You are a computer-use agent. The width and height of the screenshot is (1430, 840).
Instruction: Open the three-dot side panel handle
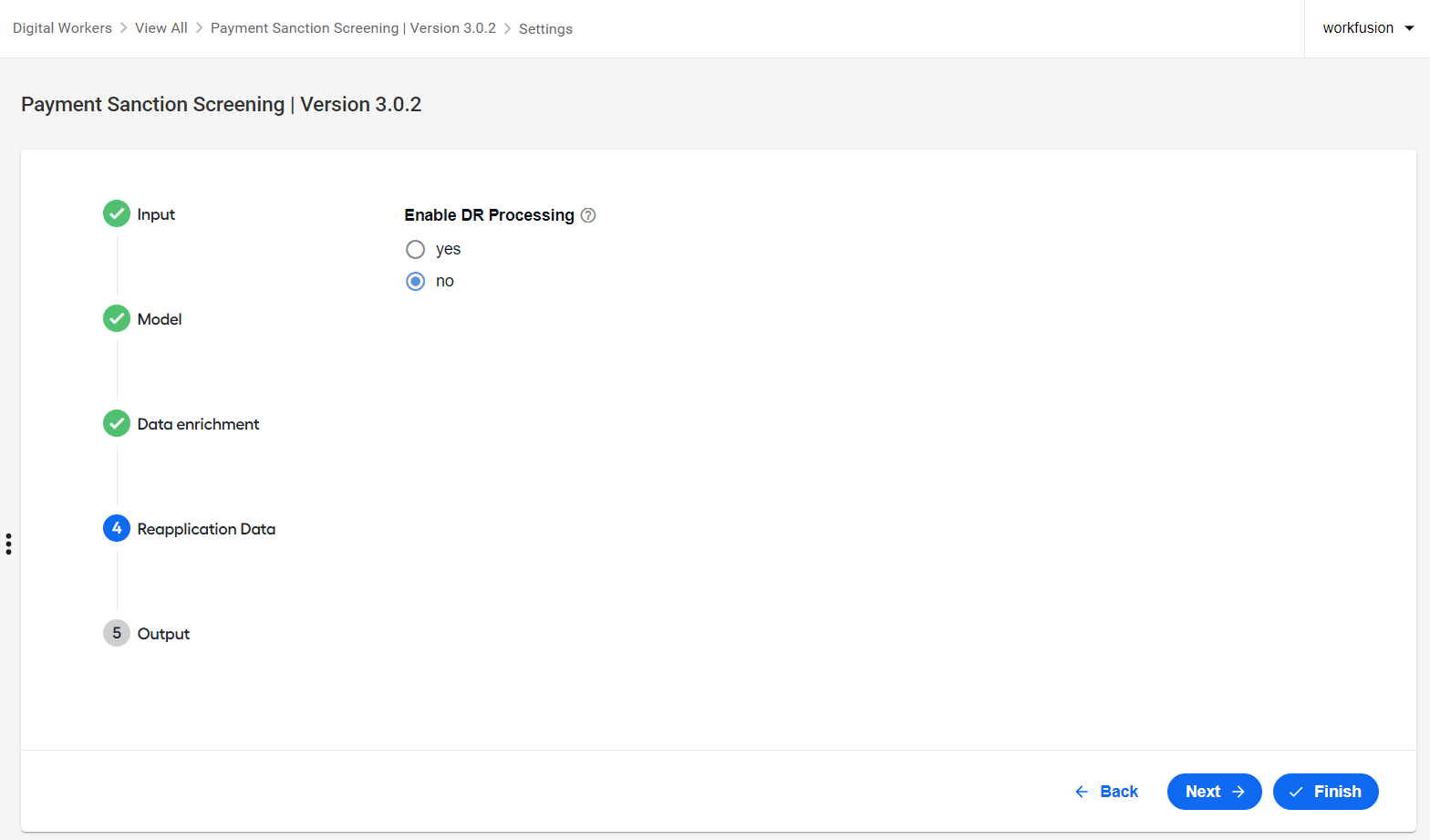click(8, 544)
